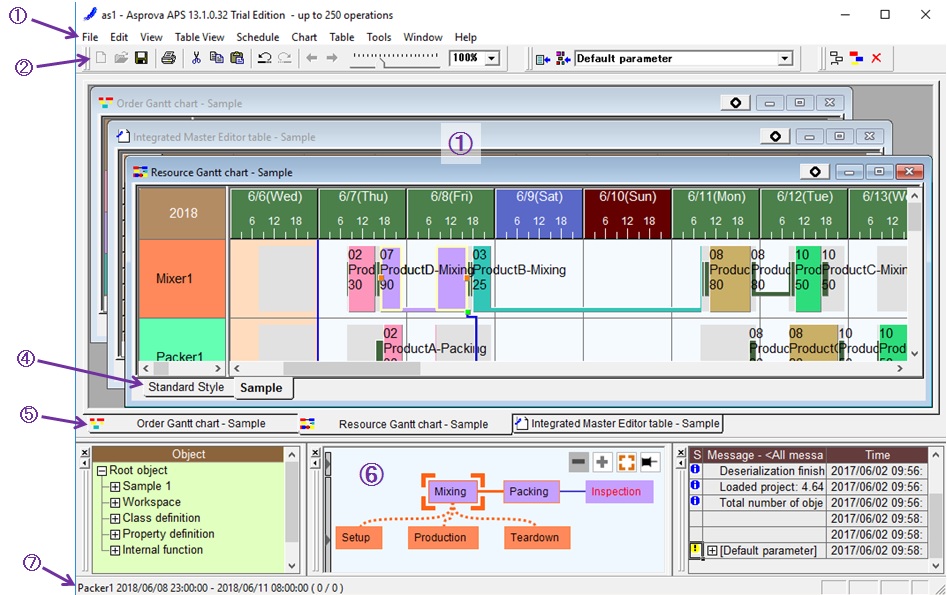Open the Default parameter dropdown

pos(785,59)
